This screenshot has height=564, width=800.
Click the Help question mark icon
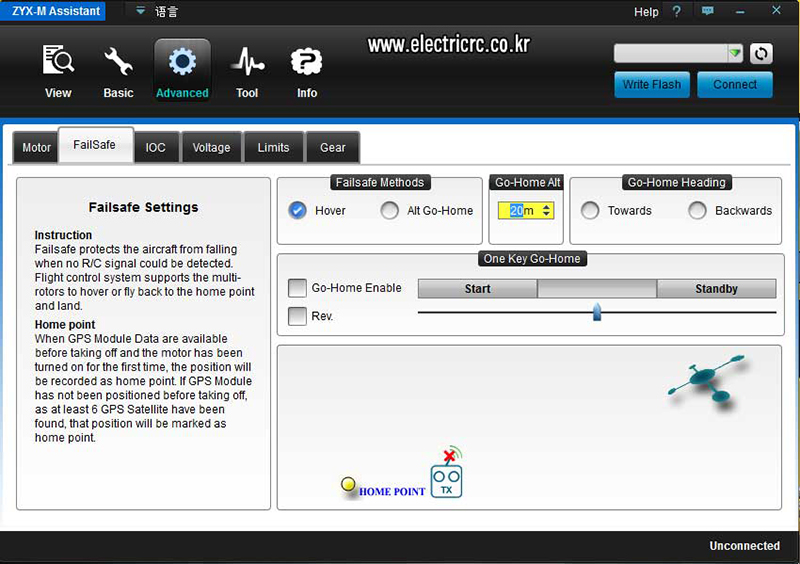677,11
